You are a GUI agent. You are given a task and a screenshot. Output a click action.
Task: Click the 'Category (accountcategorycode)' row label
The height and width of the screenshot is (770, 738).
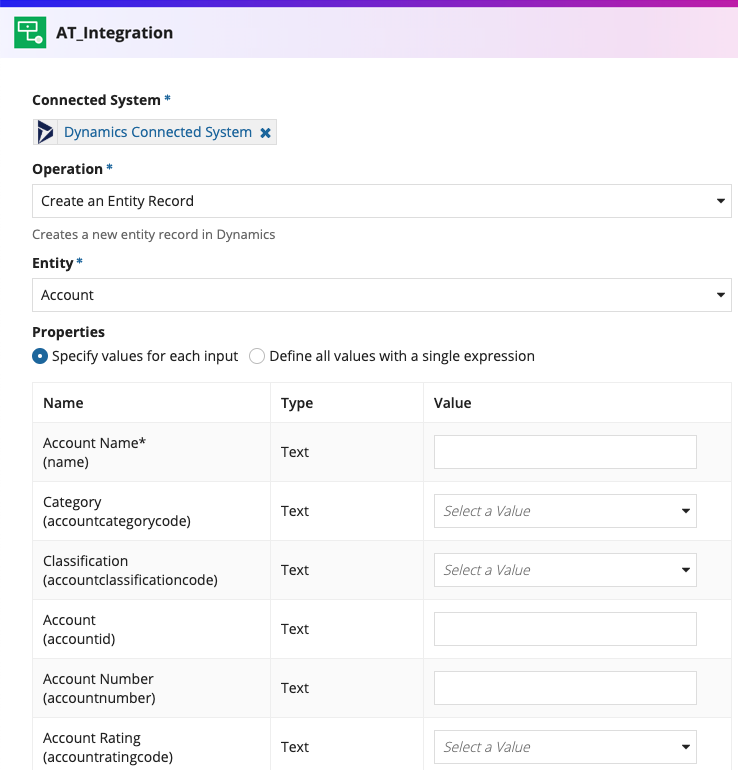[117, 511]
